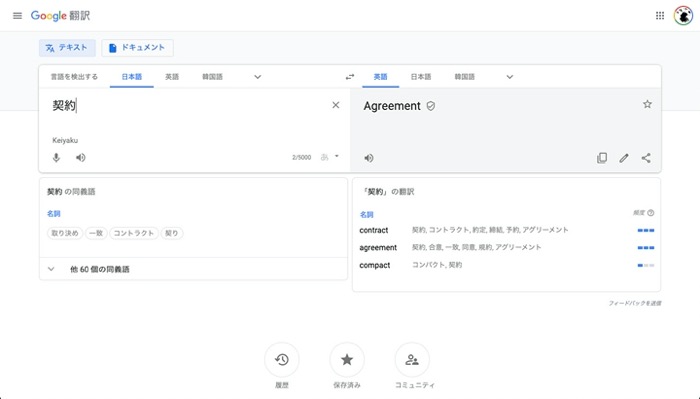Viewport: 700px width, 399px height.
Task: Open the Google apps grid
Action: click(660, 16)
